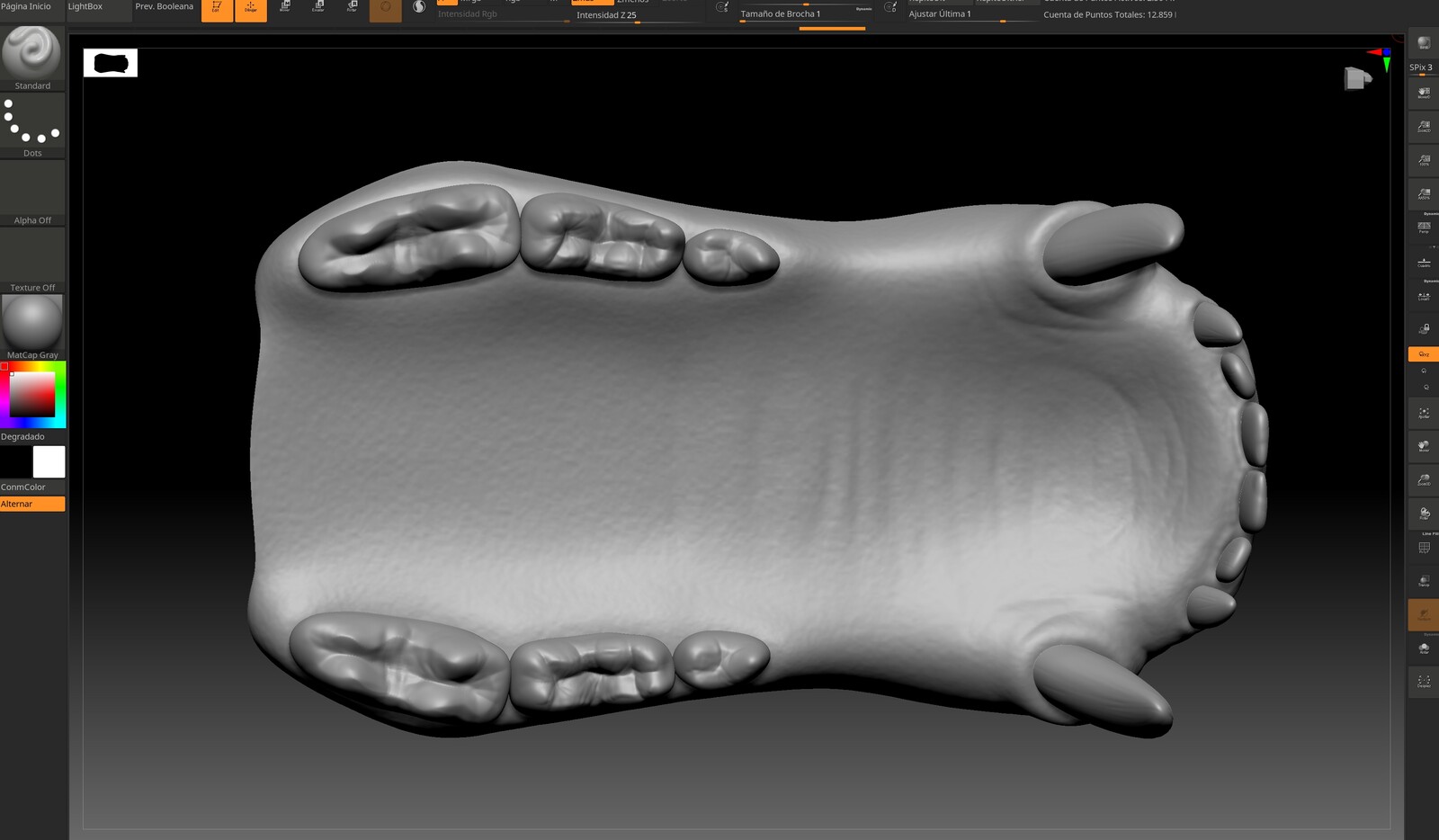
Task: Click the Degradado gradient button
Action: [32, 436]
